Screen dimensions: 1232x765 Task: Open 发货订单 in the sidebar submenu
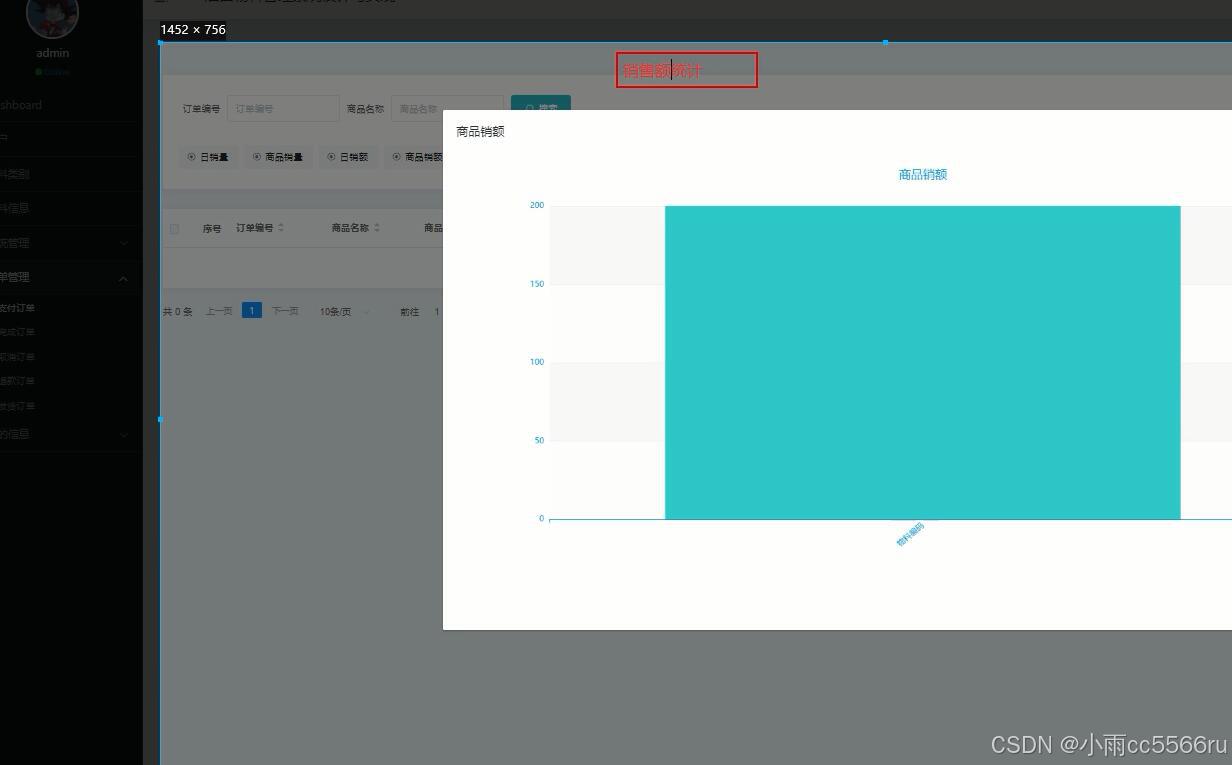coord(17,406)
